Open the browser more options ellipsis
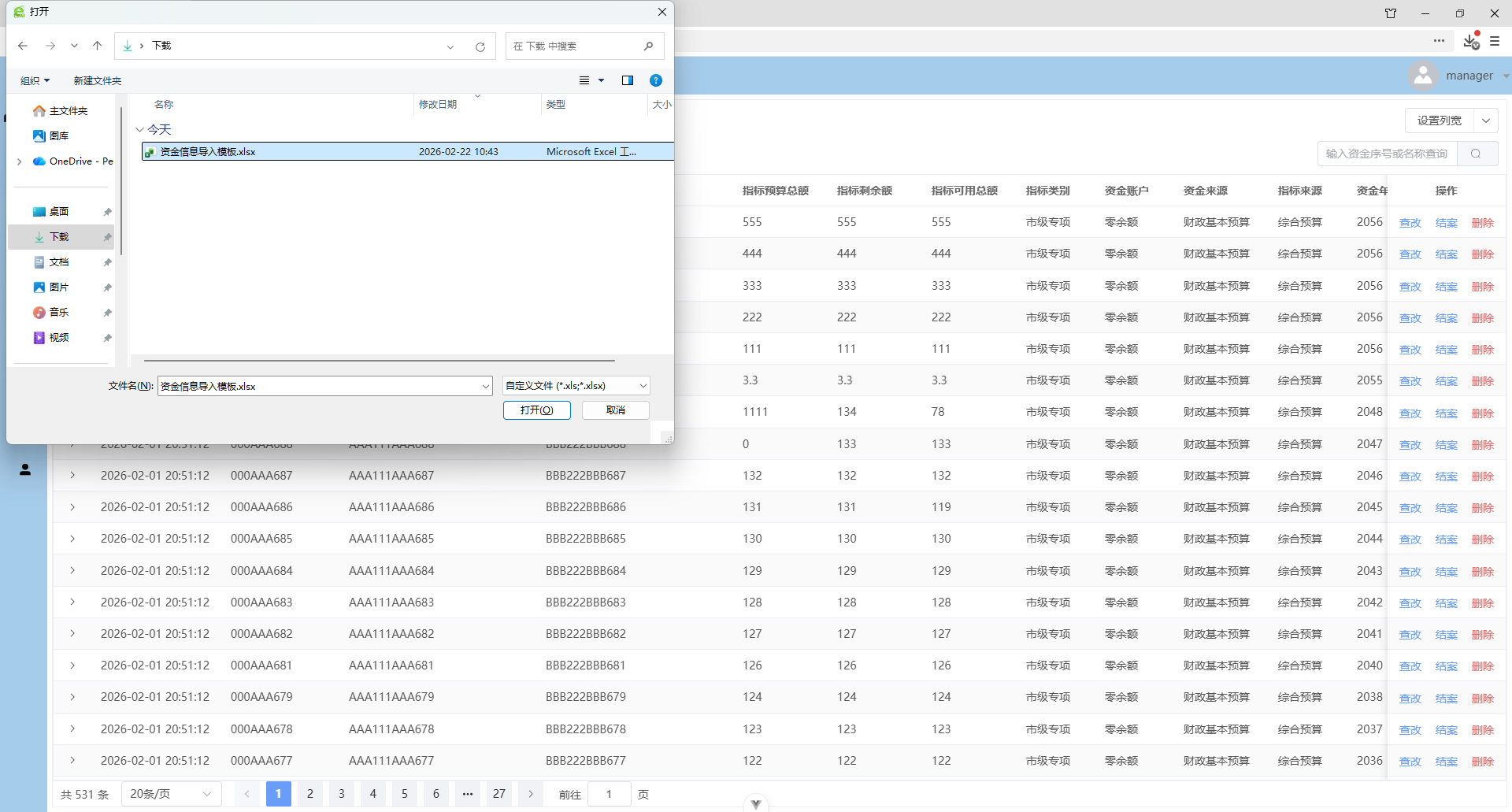The width and height of the screenshot is (1512, 812). [x=1440, y=41]
